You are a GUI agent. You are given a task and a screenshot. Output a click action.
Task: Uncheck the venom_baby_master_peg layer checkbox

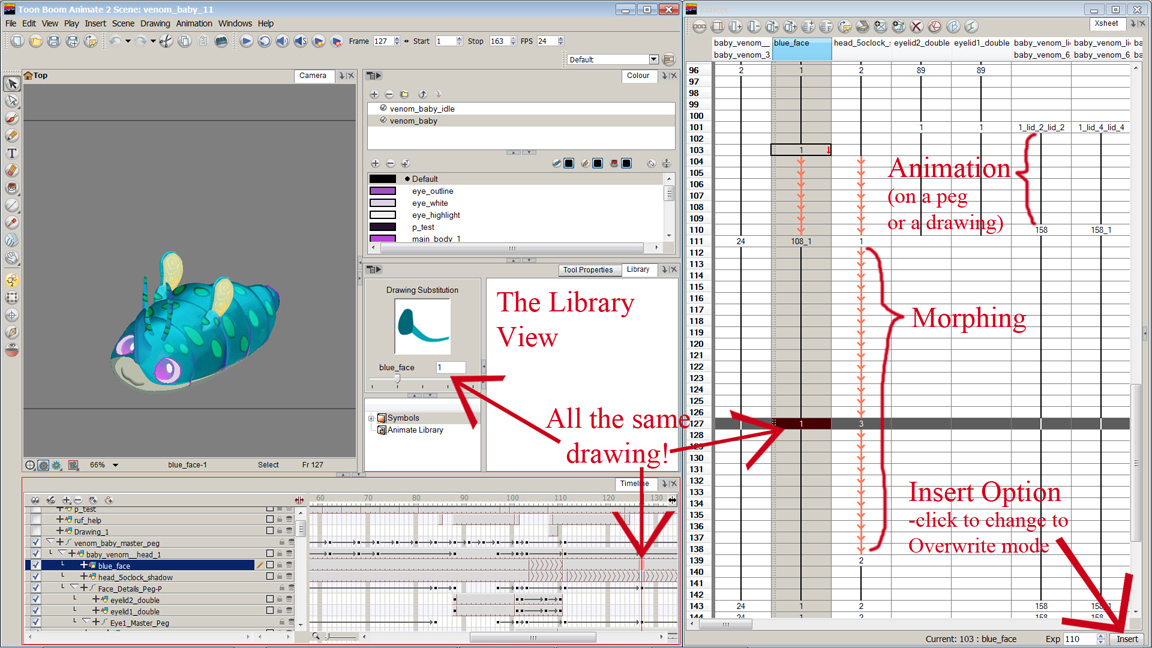(35, 543)
